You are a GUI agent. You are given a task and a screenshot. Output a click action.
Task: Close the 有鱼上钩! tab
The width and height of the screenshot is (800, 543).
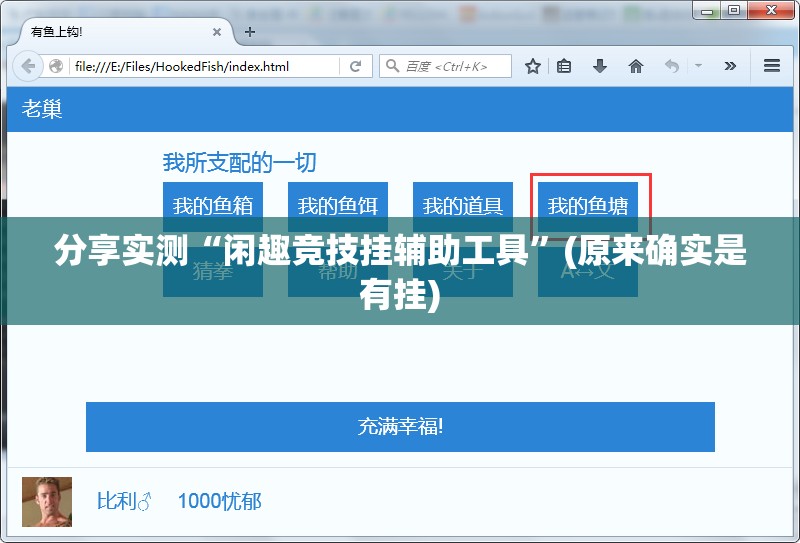click(x=217, y=32)
